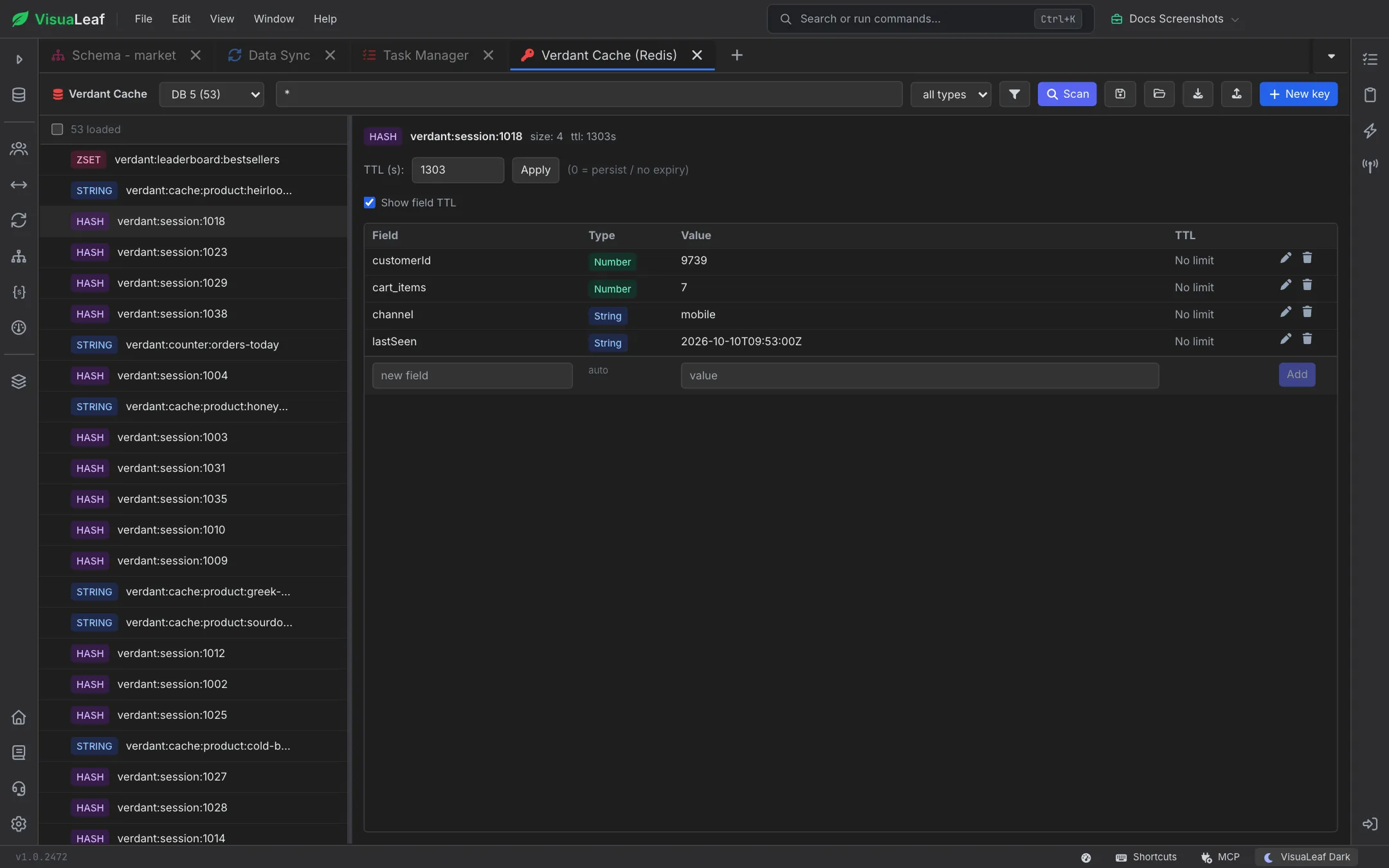Open the home icon in left sidebar
Viewport: 1389px width, 868px height.
pos(19,717)
